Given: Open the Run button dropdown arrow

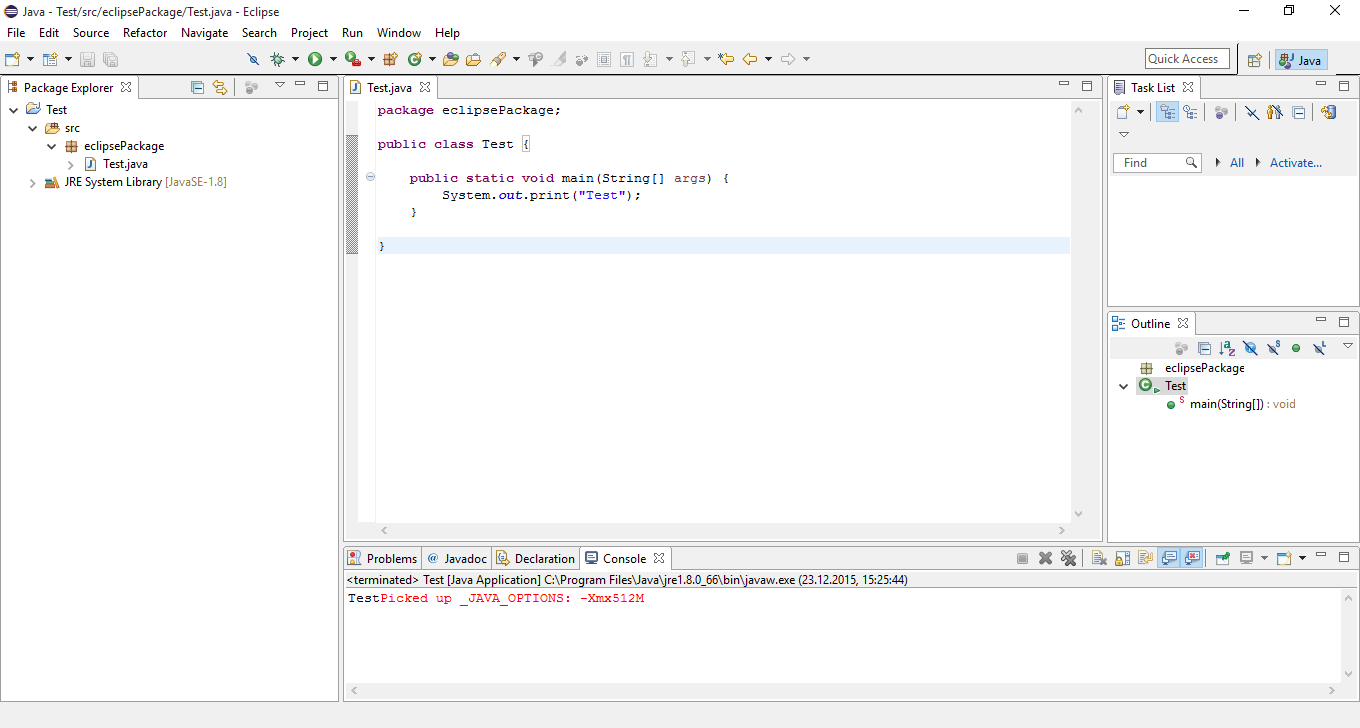Looking at the screenshot, I should tap(332, 59).
